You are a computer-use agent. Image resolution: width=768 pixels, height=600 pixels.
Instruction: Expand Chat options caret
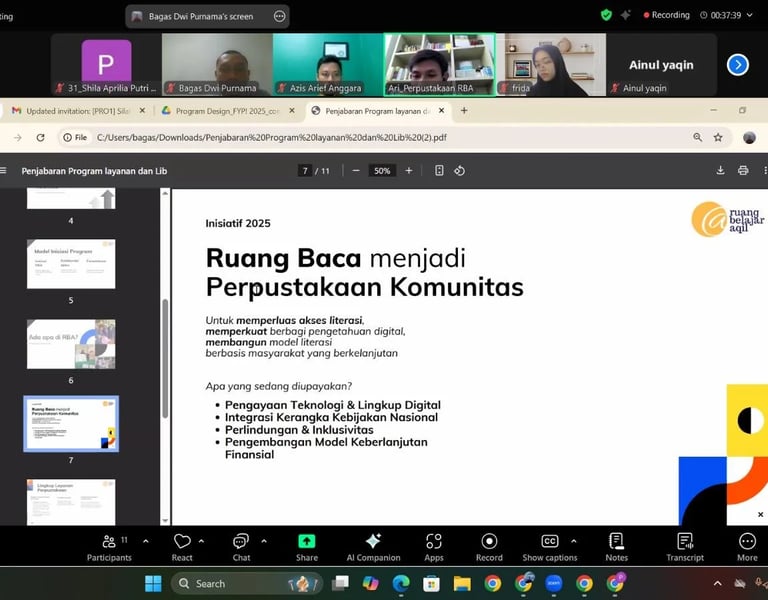click(x=264, y=541)
